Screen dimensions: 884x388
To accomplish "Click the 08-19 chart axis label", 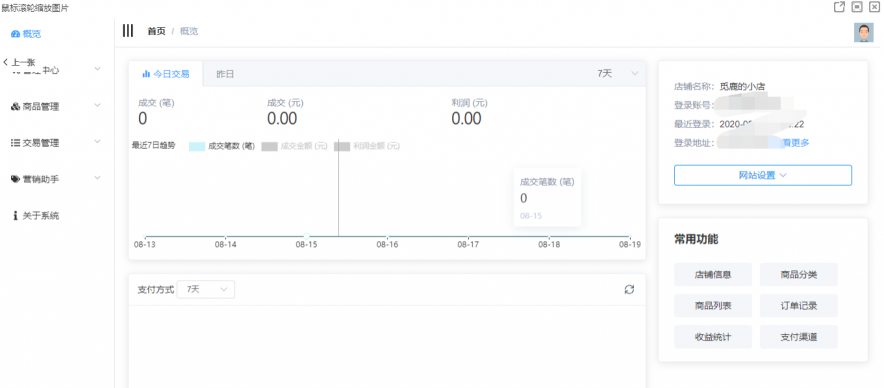I will 630,245.
